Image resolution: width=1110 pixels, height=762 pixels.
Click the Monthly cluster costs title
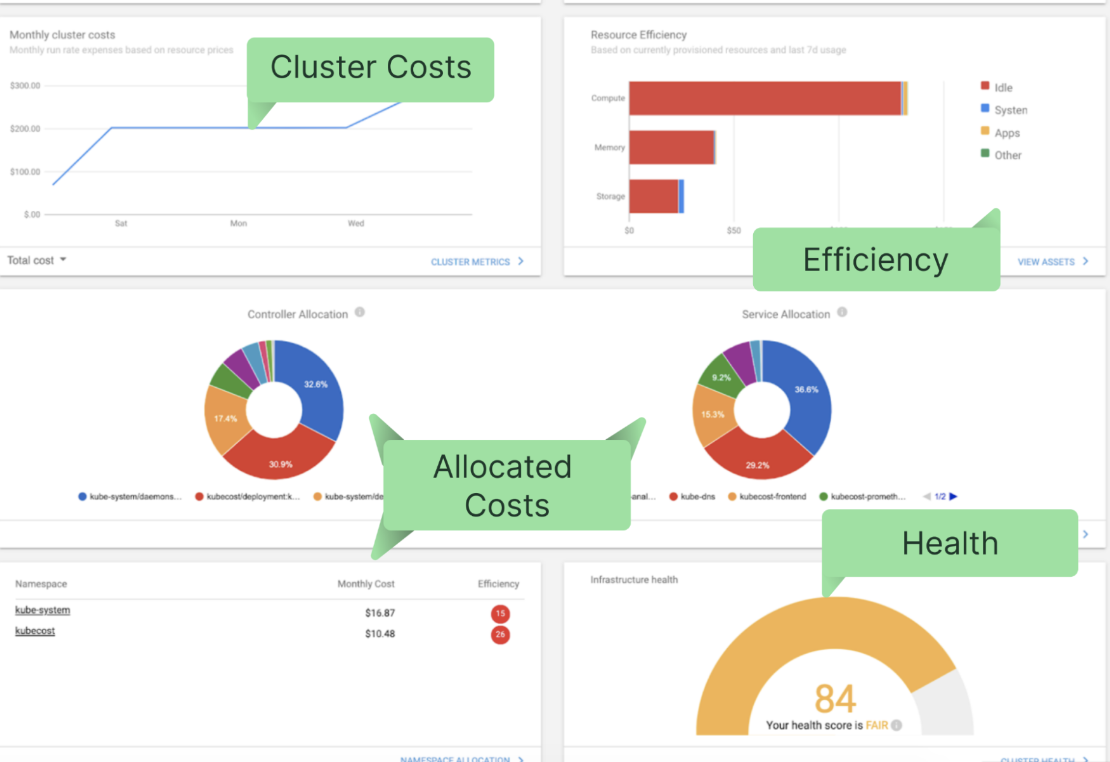[62, 35]
